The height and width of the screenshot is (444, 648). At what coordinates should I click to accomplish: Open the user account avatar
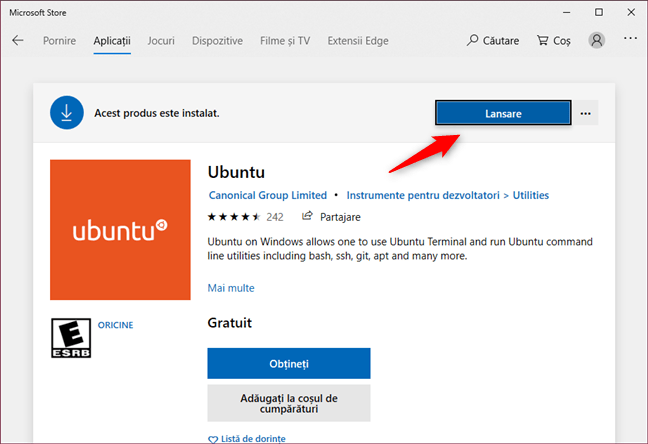tap(596, 40)
